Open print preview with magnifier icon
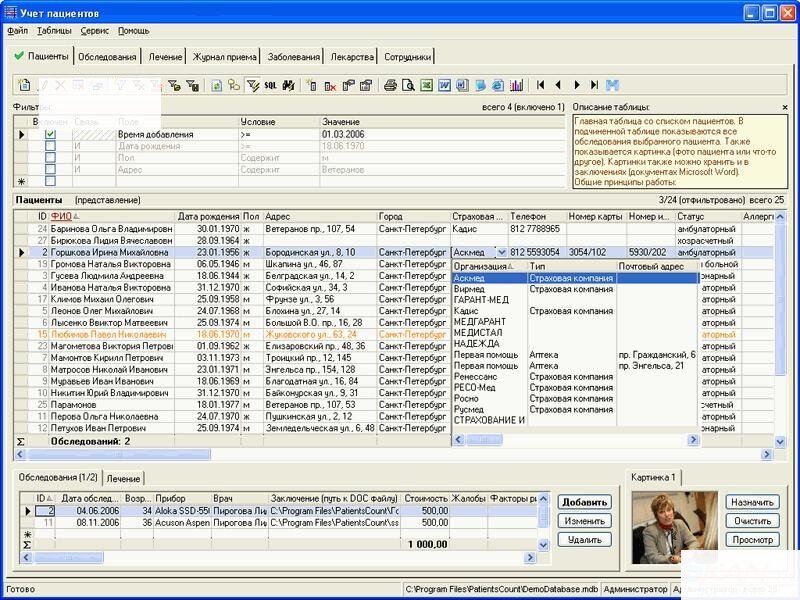The image size is (800, 600). (408, 85)
